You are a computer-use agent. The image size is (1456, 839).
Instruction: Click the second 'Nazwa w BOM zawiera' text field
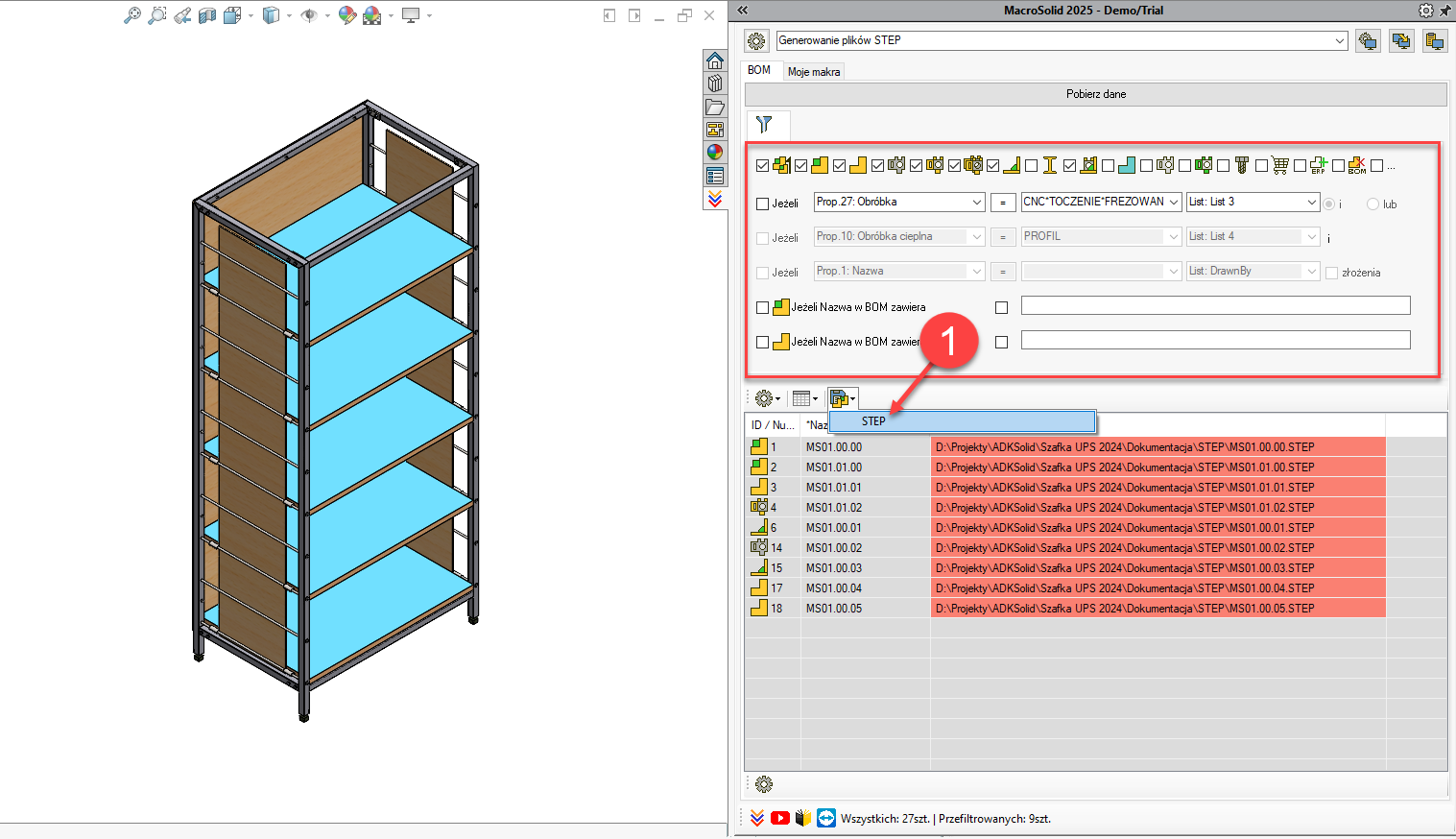click(x=1216, y=340)
